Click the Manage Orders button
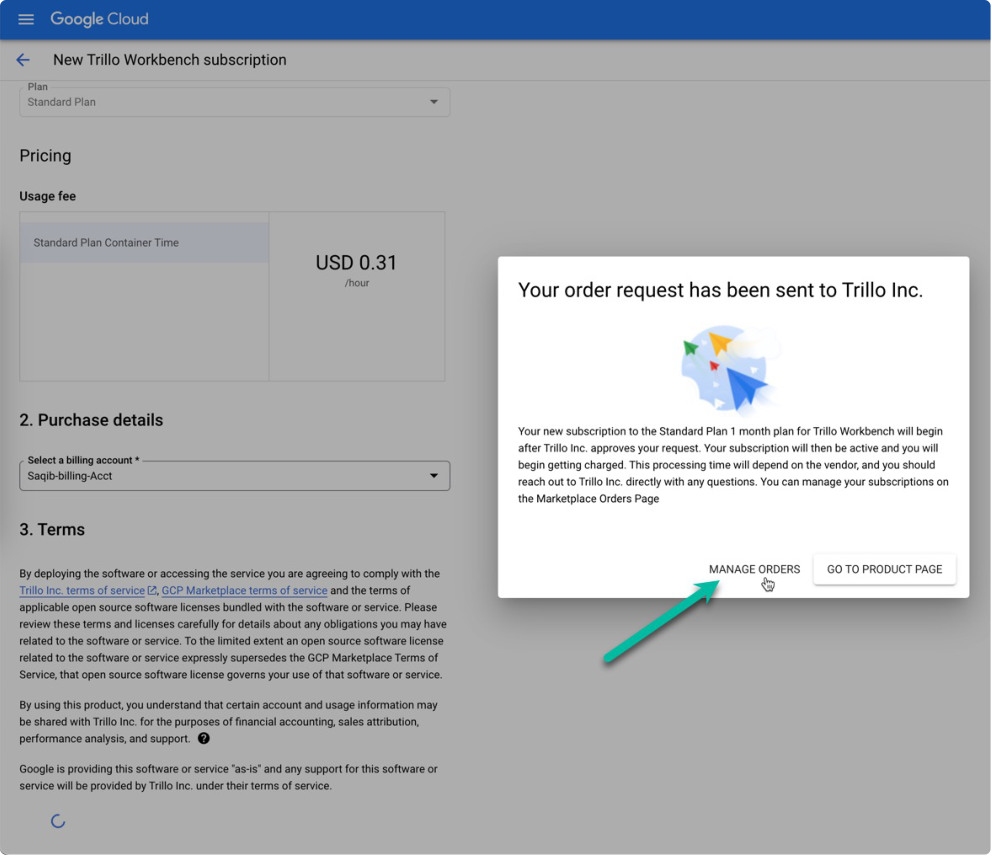The width and height of the screenshot is (992, 857). click(754, 569)
